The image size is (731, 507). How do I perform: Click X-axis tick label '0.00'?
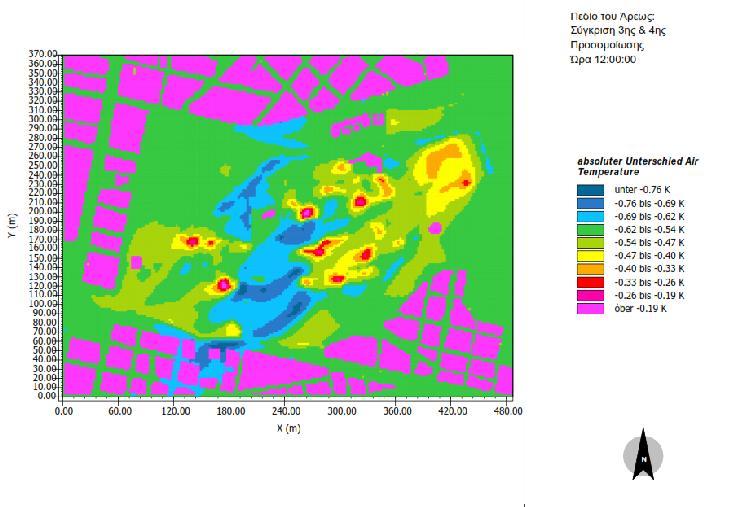click(64, 411)
